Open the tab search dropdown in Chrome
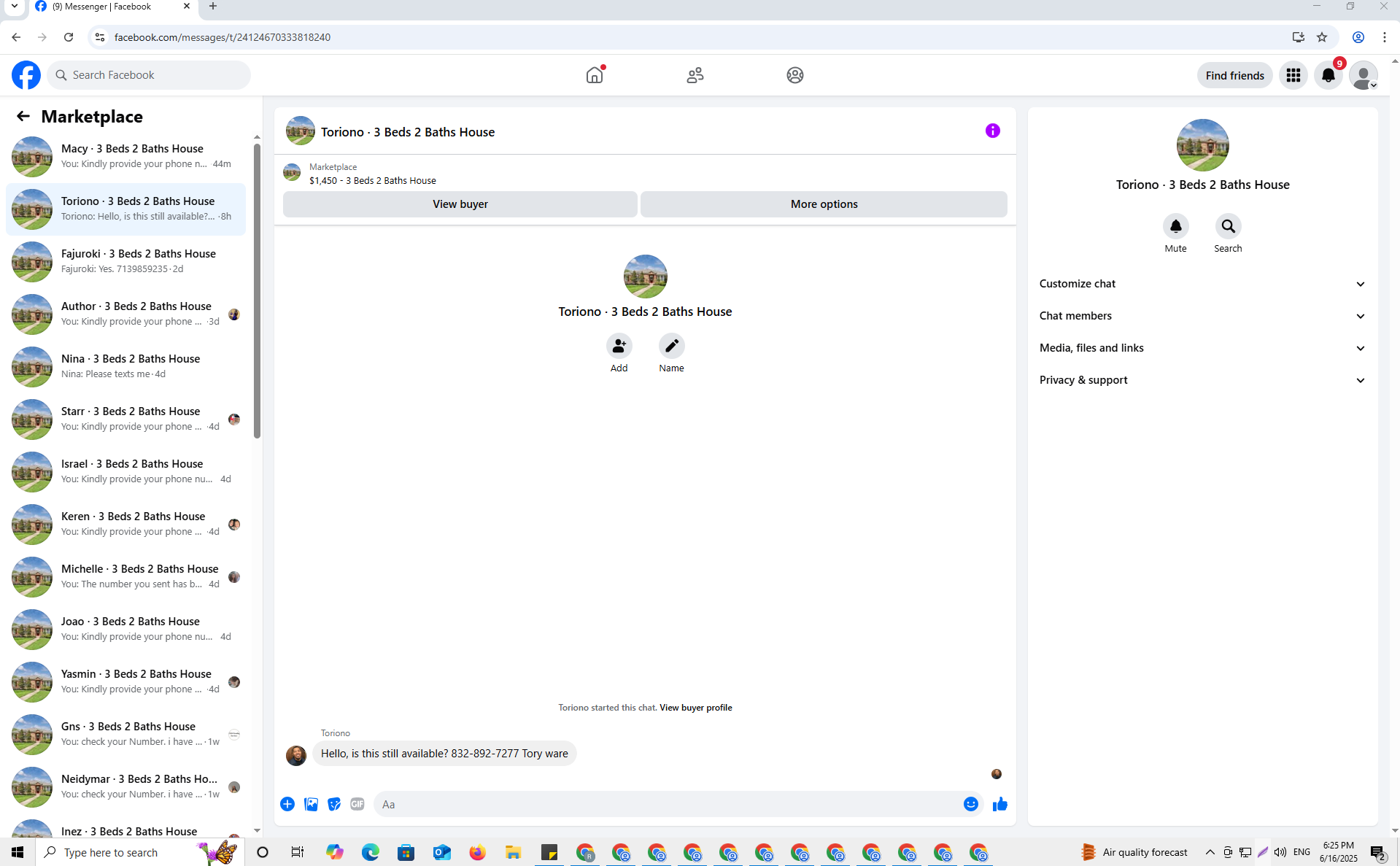Image resolution: width=1400 pixels, height=866 pixels. coord(14,6)
